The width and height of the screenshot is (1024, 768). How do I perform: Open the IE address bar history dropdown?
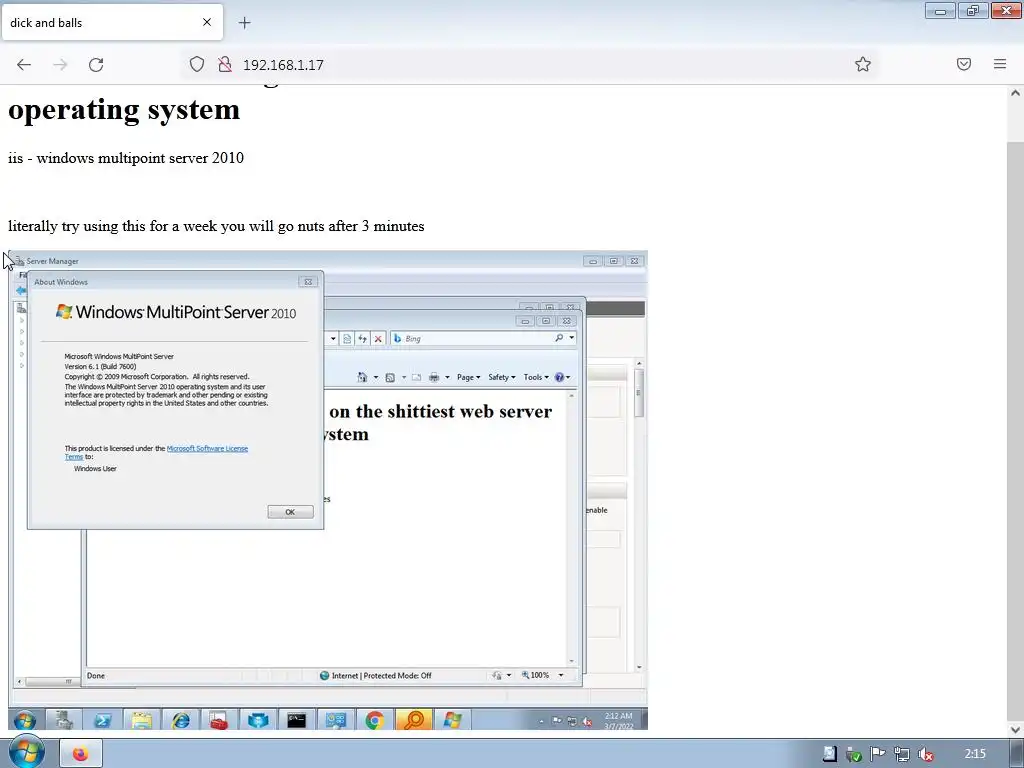tap(333, 338)
